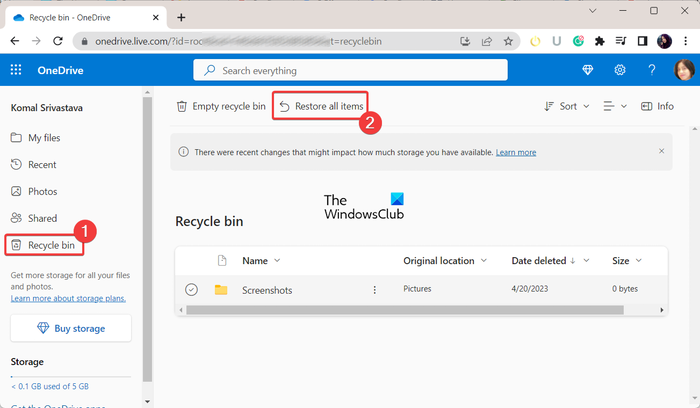The image size is (700, 408).
Task: Share this page from the address bar
Action: pyautogui.click(x=487, y=42)
